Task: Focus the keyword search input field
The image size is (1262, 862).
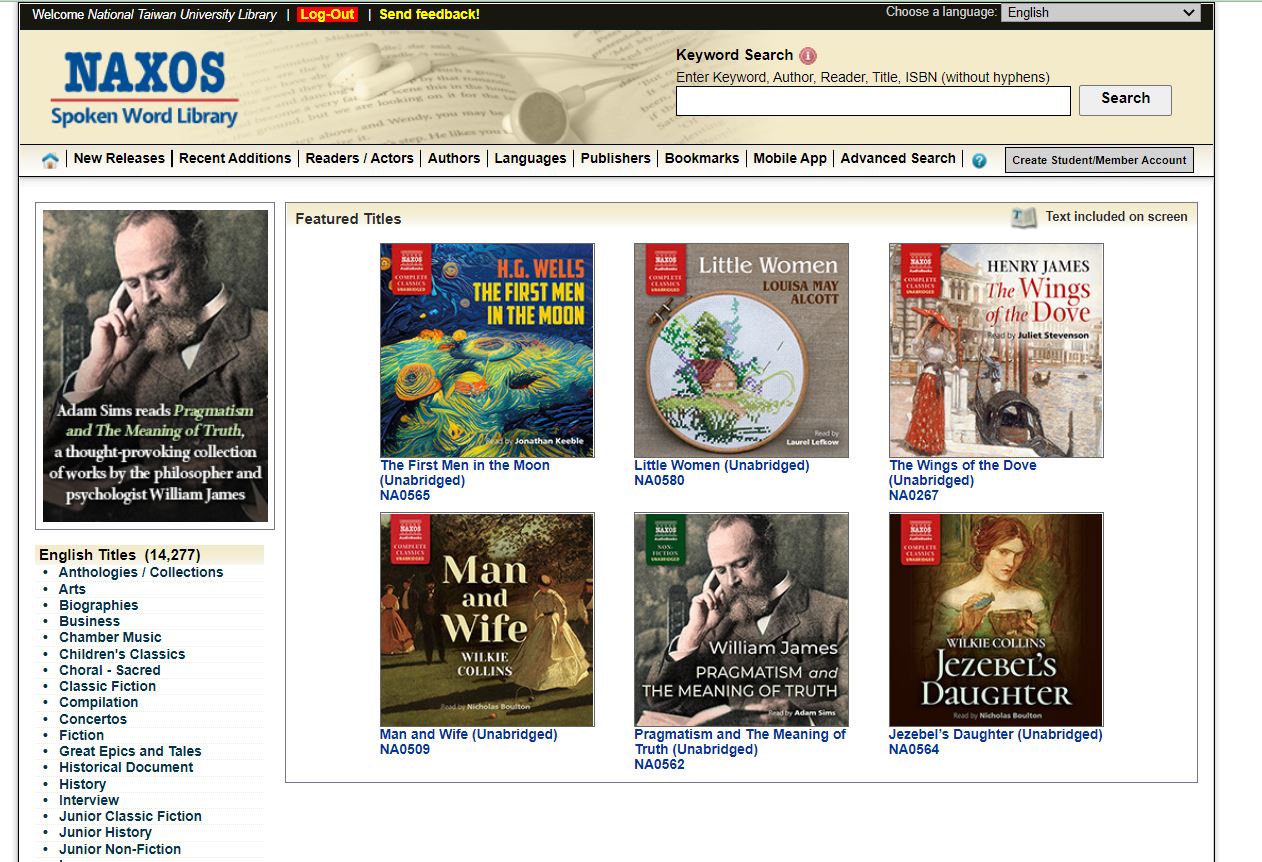Action: point(873,101)
